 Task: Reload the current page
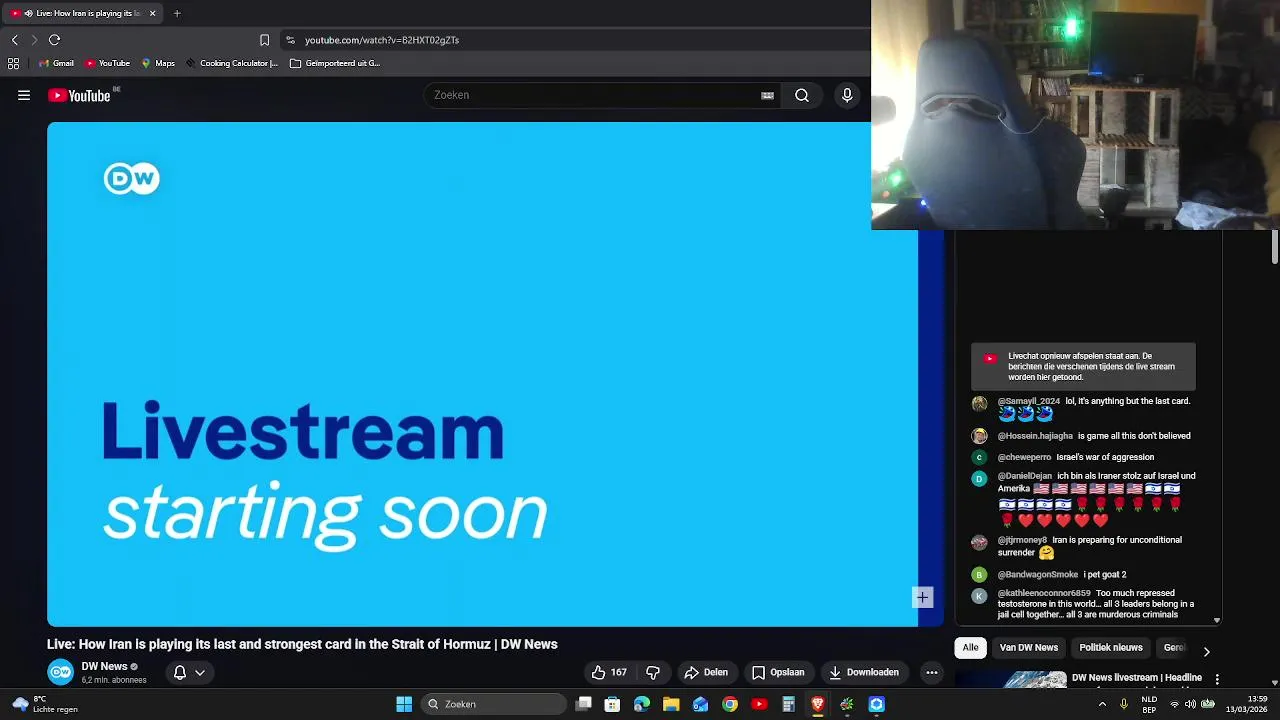pos(54,40)
